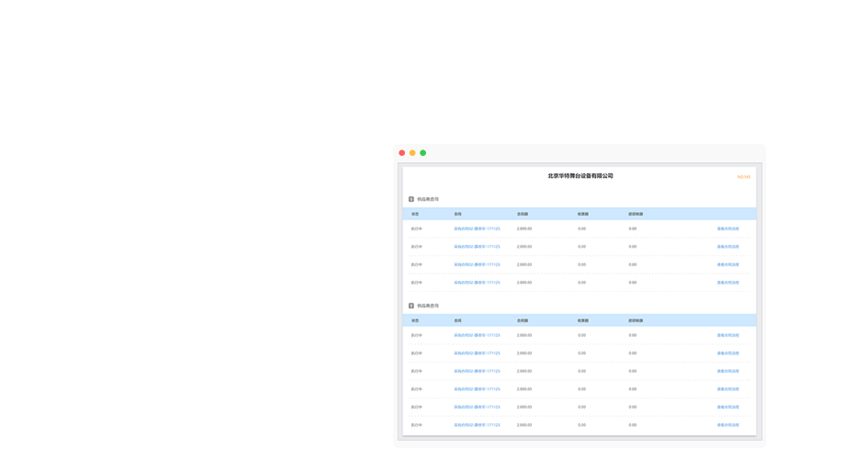View contract flow for the lower table's fifth row
Viewport: 850px width, 462px height.
tap(728, 407)
